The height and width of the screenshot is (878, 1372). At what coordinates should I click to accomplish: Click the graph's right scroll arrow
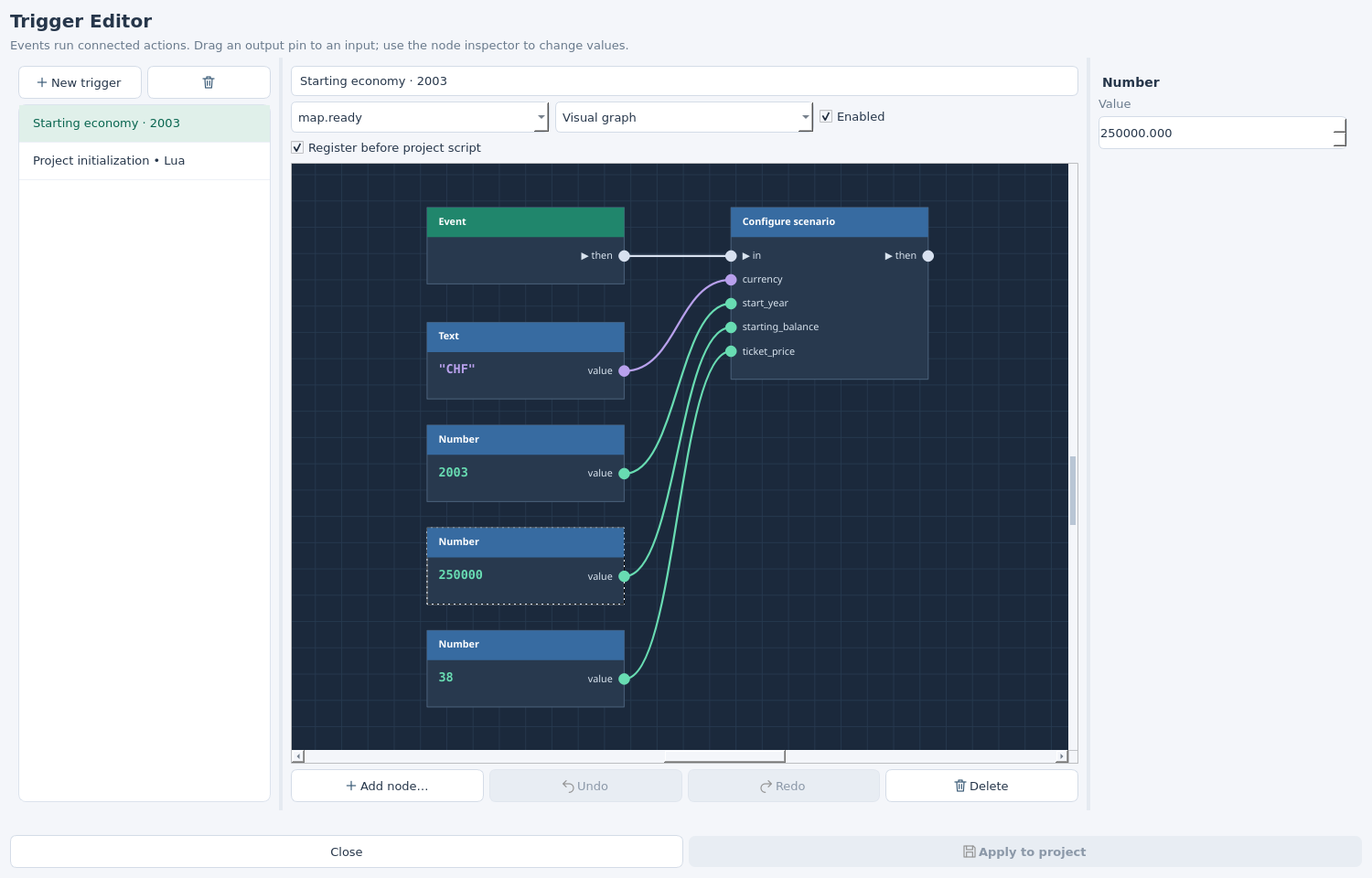coord(1061,756)
